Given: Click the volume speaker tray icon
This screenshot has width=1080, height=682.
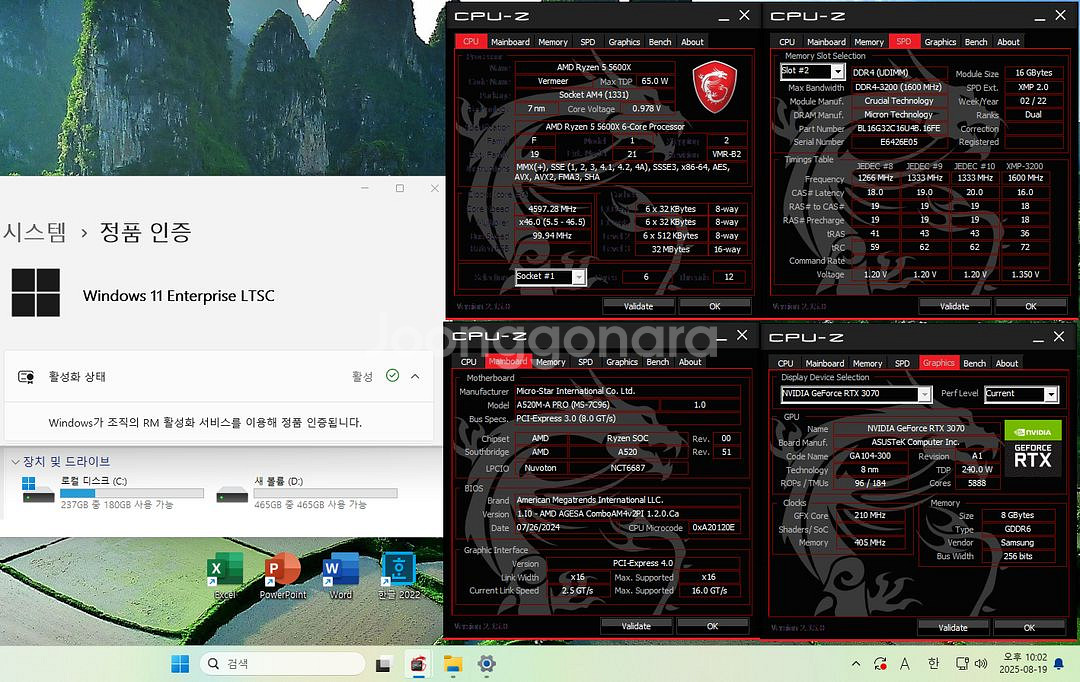Looking at the screenshot, I should [x=982, y=663].
